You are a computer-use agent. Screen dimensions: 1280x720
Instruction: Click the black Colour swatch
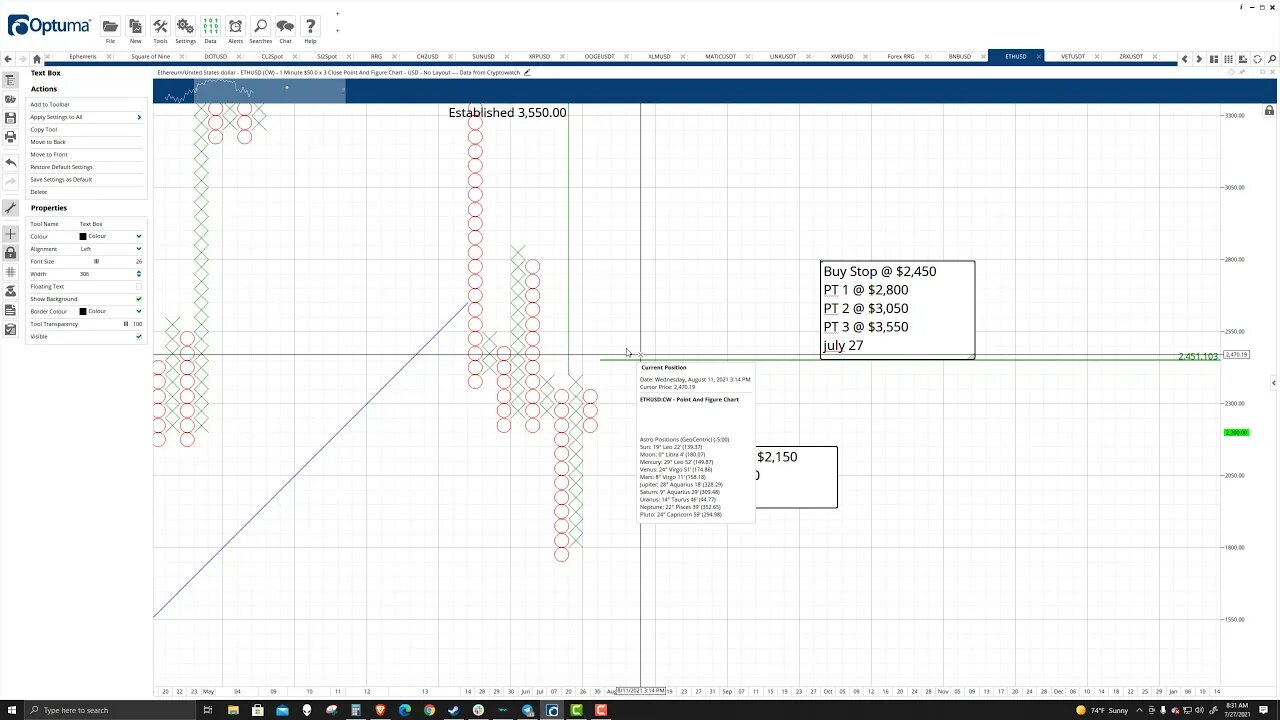83,236
